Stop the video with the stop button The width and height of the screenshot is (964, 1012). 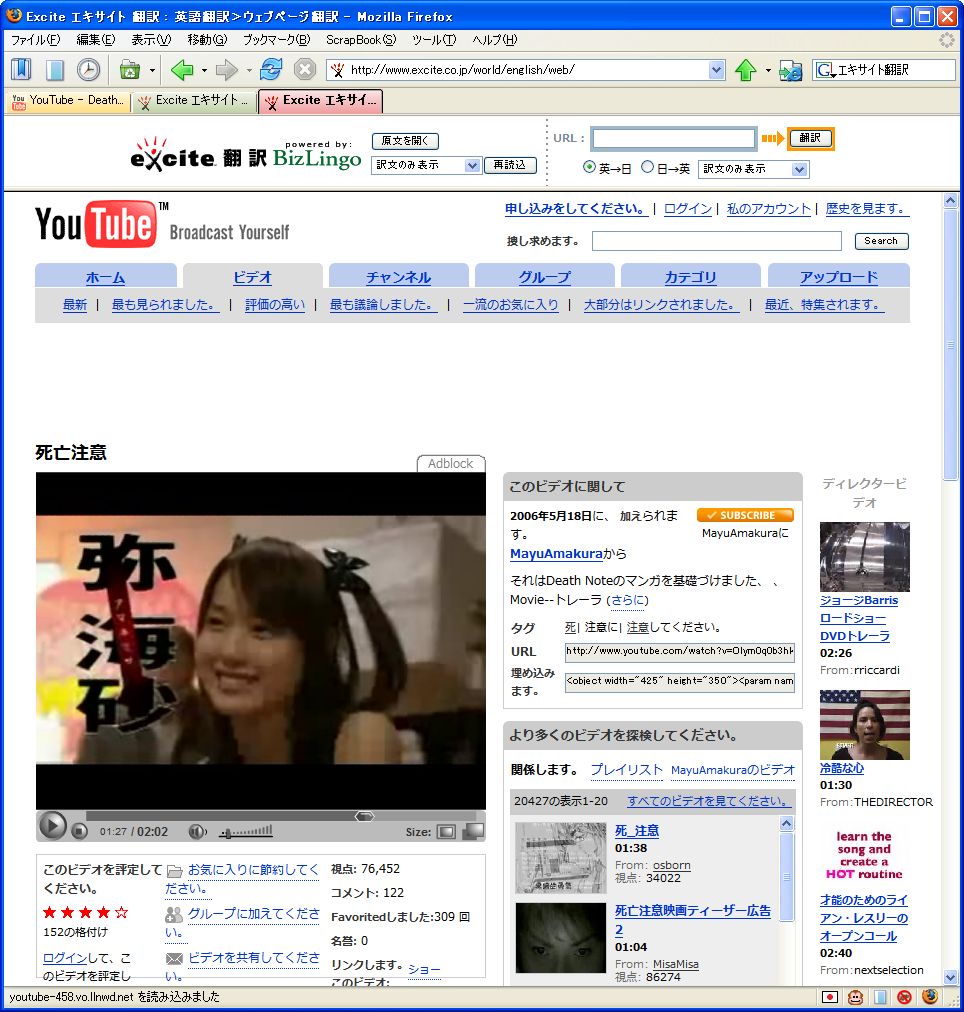coord(79,831)
